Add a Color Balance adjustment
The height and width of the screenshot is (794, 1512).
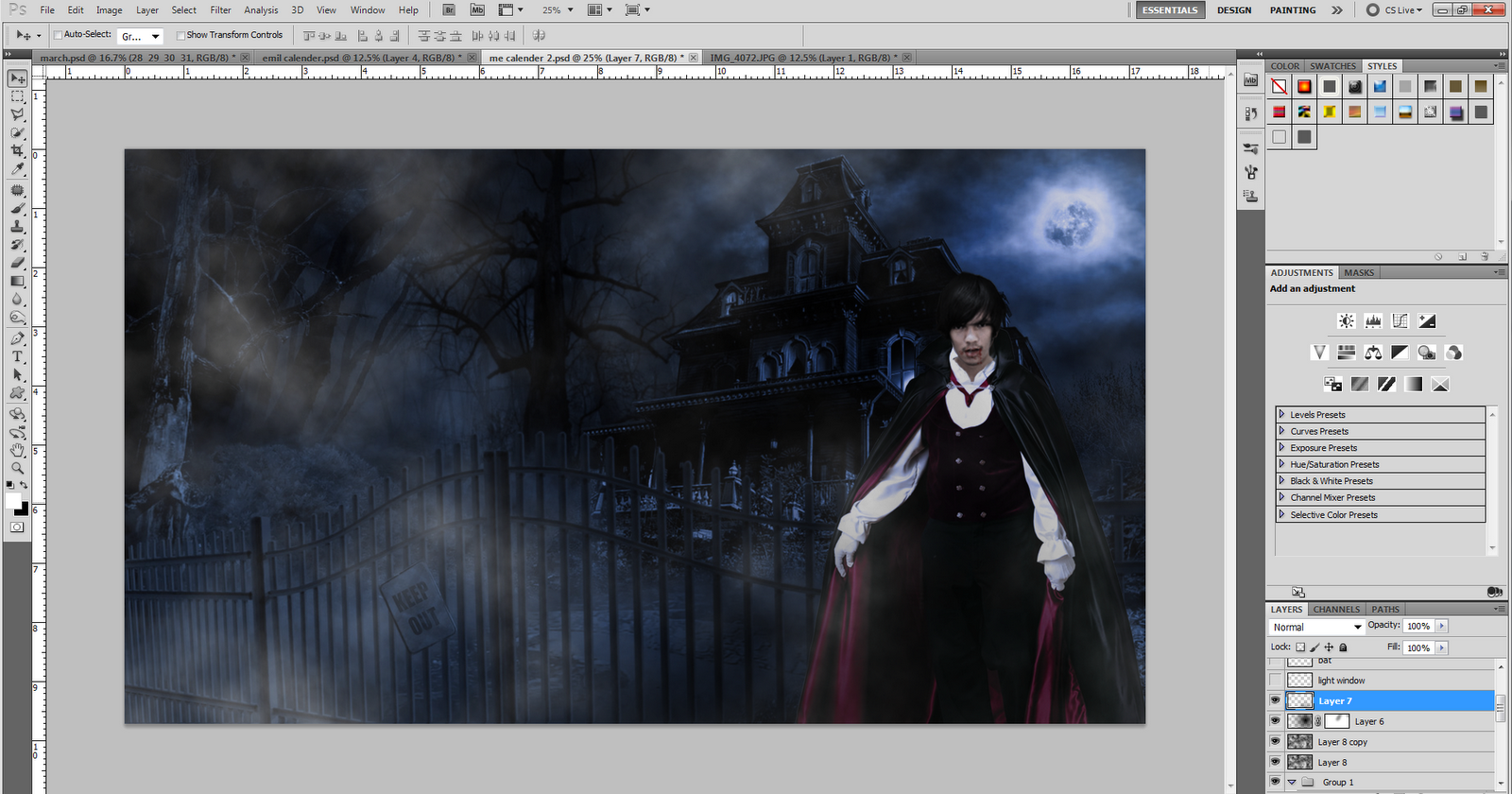(1373, 353)
